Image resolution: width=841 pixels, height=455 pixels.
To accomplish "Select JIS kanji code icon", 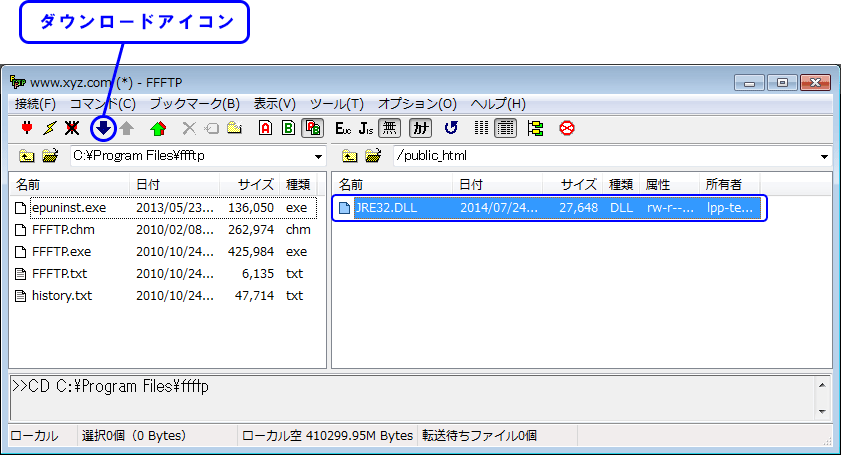I will tap(366, 128).
